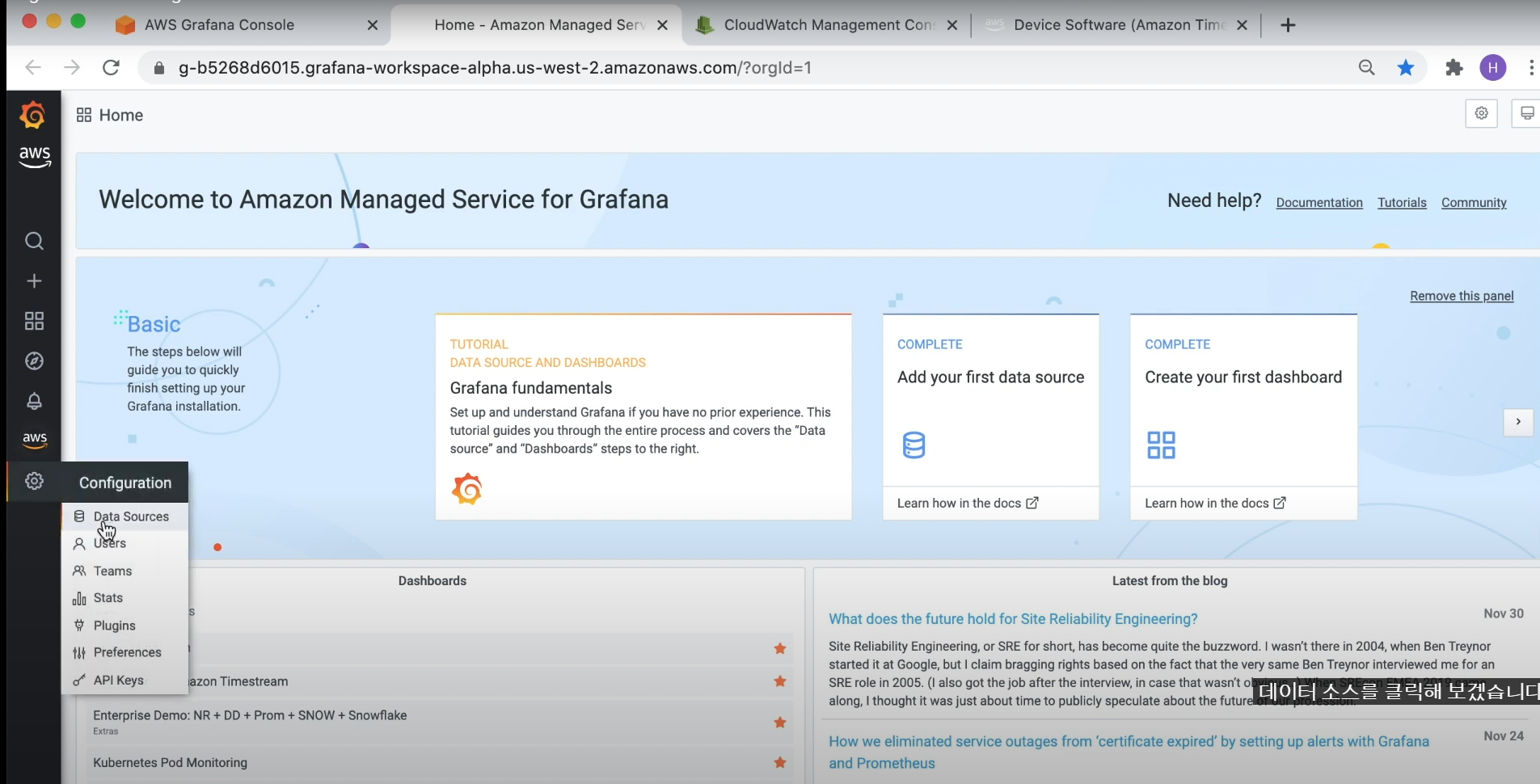Click Learn how in docs under dashboard

click(1215, 503)
